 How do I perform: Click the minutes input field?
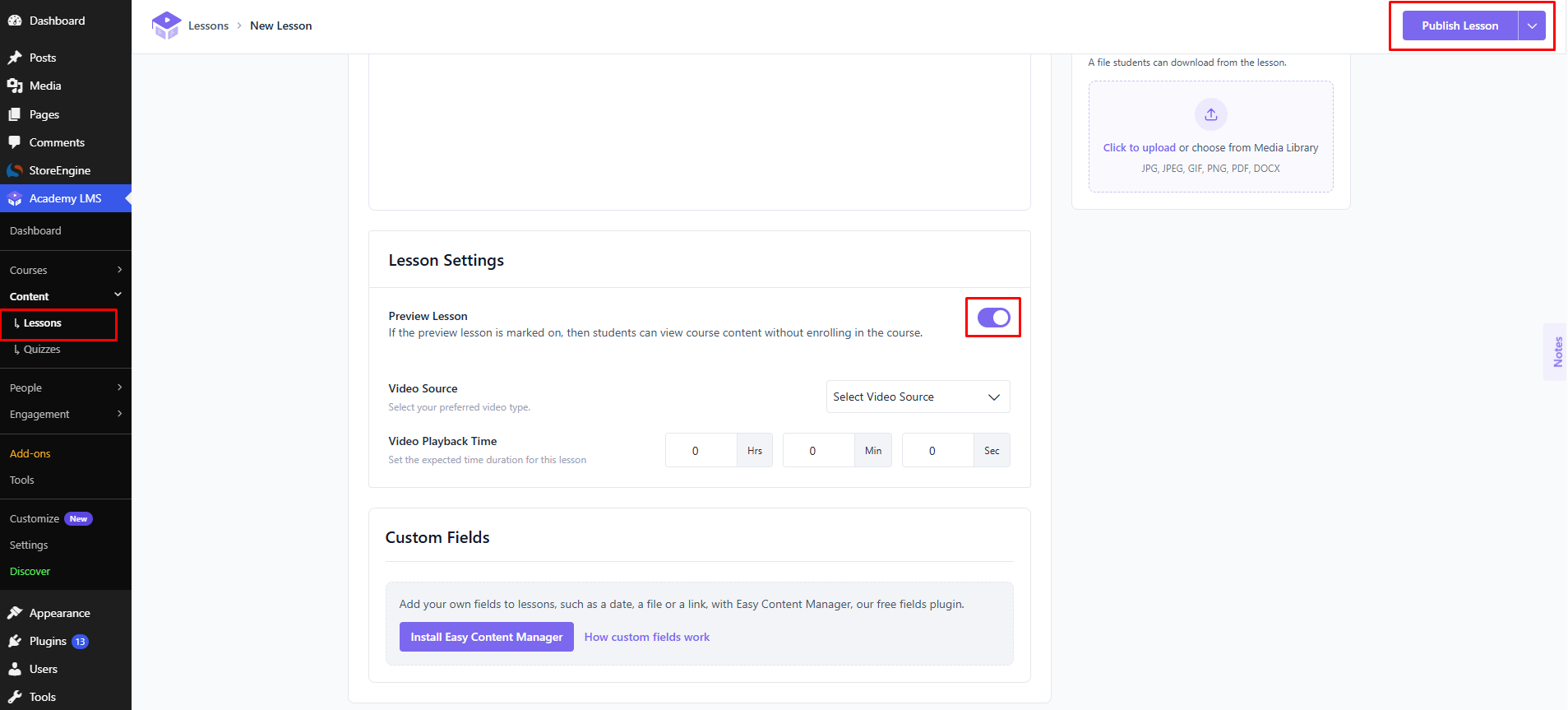point(819,450)
